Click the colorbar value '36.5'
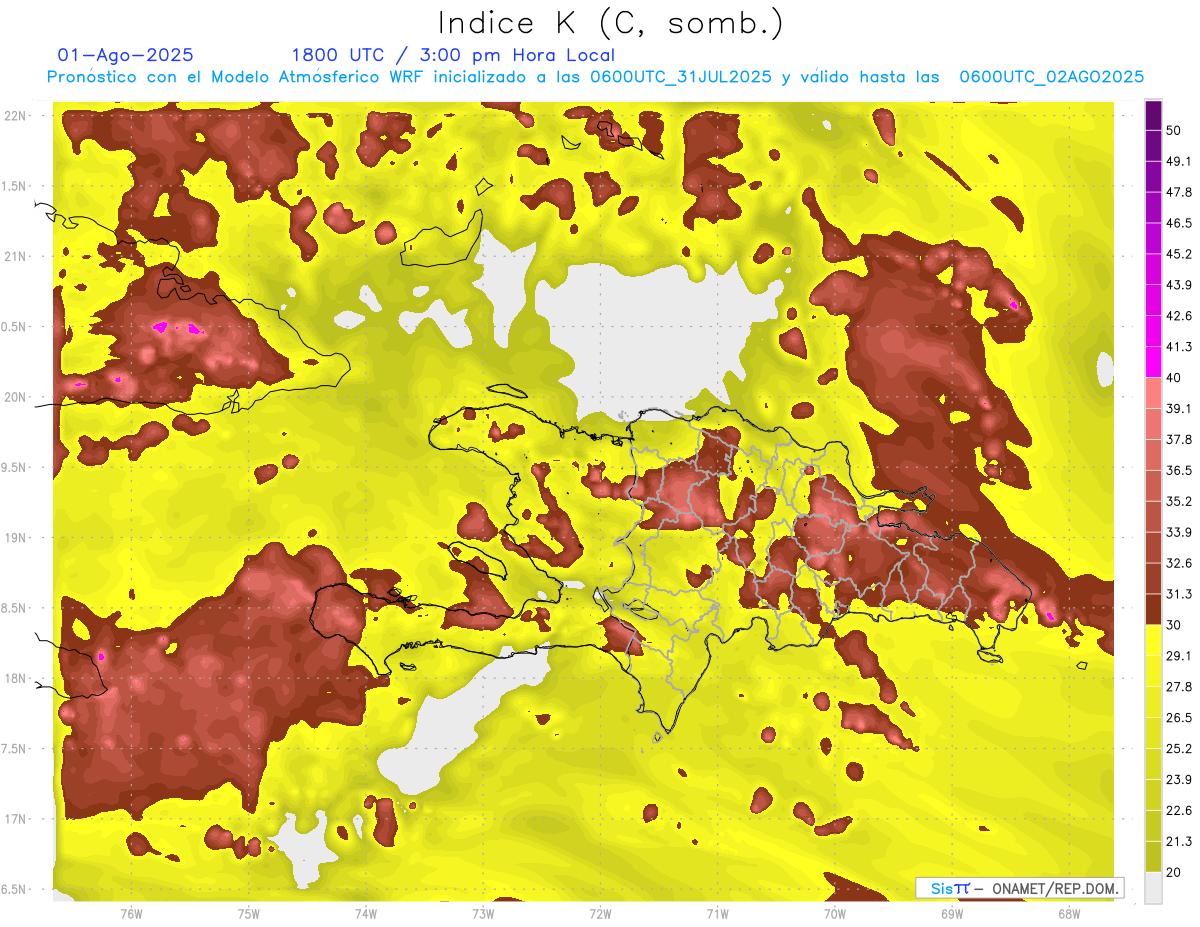This screenshot has width=1200, height=927. 1178,470
